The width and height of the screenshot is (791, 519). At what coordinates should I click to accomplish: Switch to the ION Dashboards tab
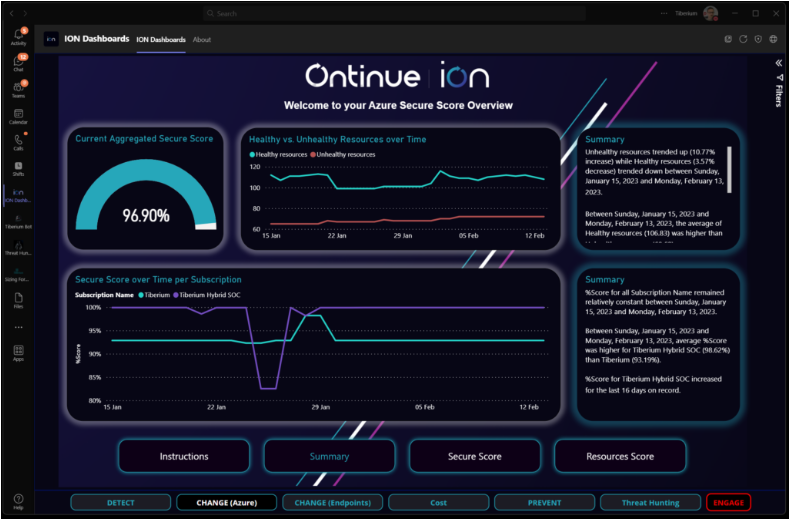pyautogui.click(x=161, y=40)
